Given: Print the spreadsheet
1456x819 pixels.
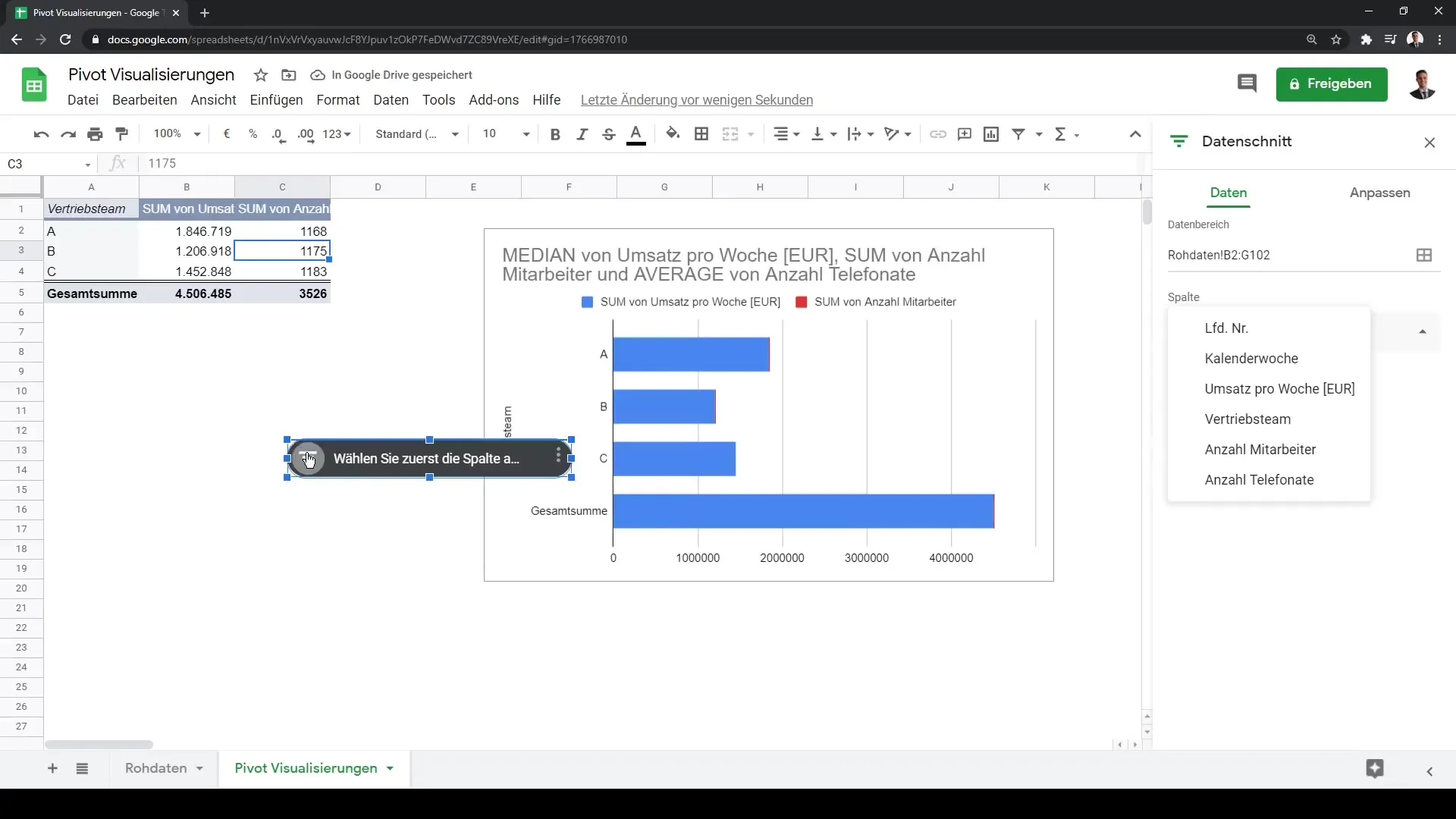Looking at the screenshot, I should click(95, 134).
